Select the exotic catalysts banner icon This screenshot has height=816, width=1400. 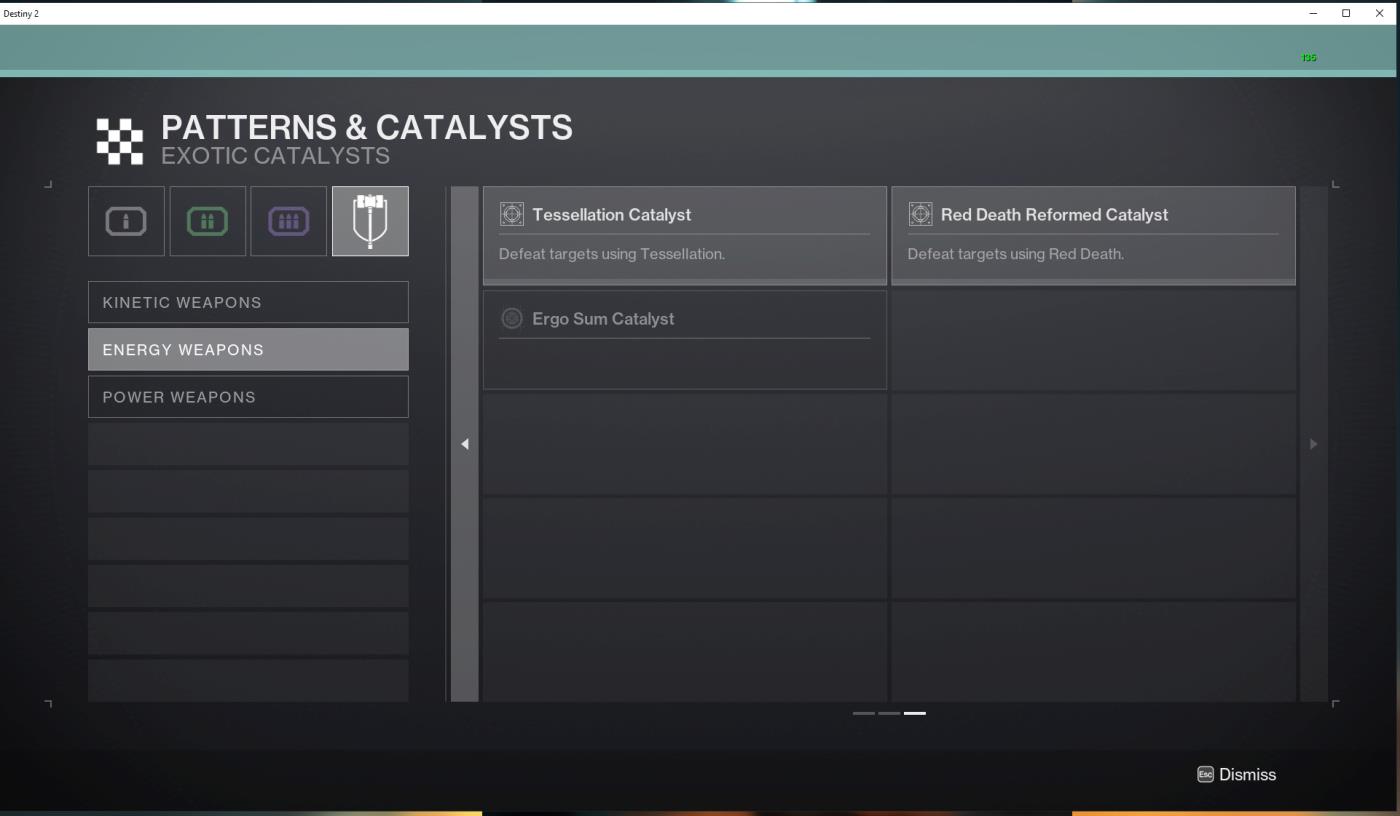pyautogui.click(x=370, y=221)
